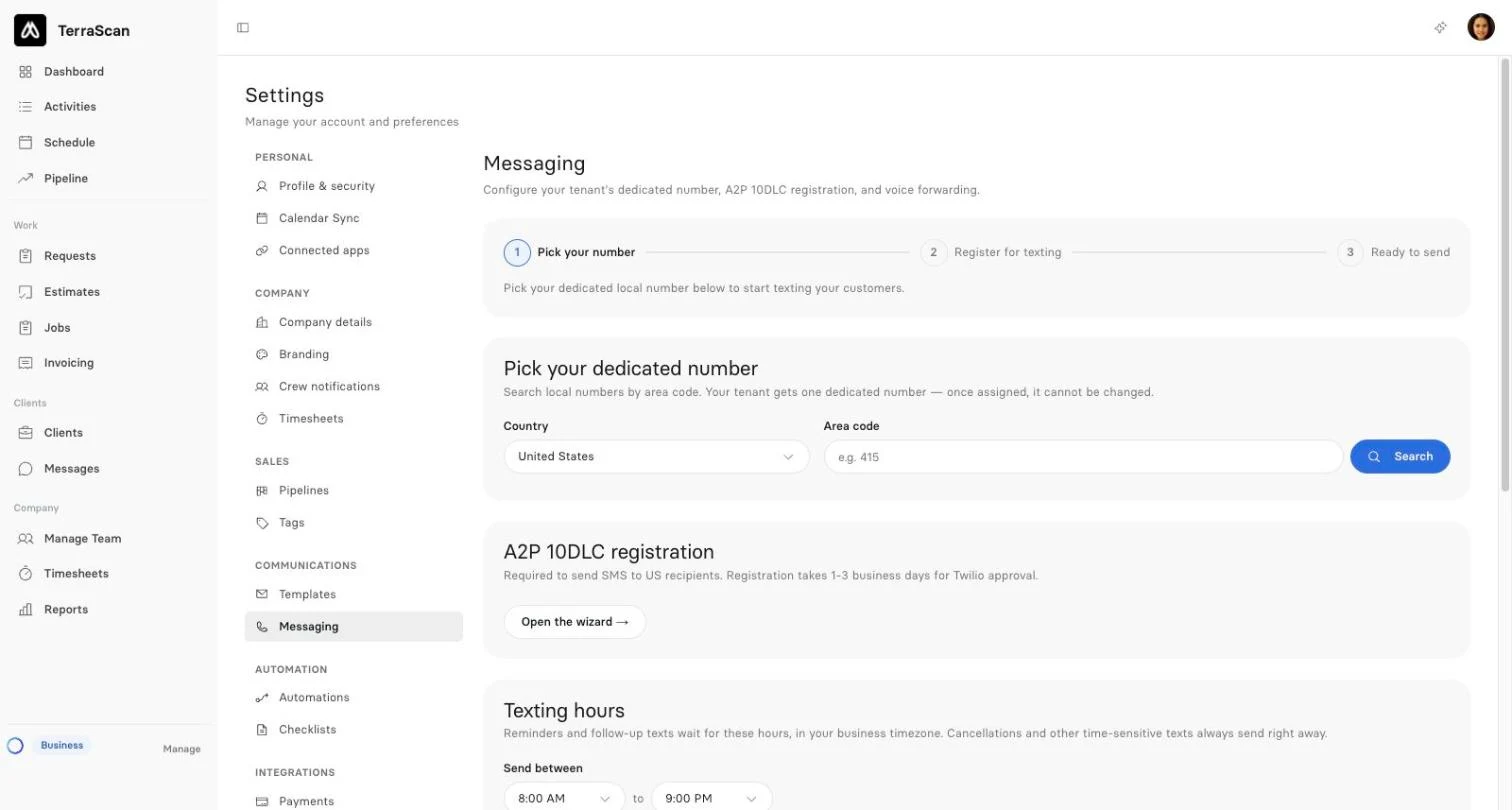Viewport: 1512px width, 810px height.
Task: Click the Reports bar chart icon
Action: point(26,610)
